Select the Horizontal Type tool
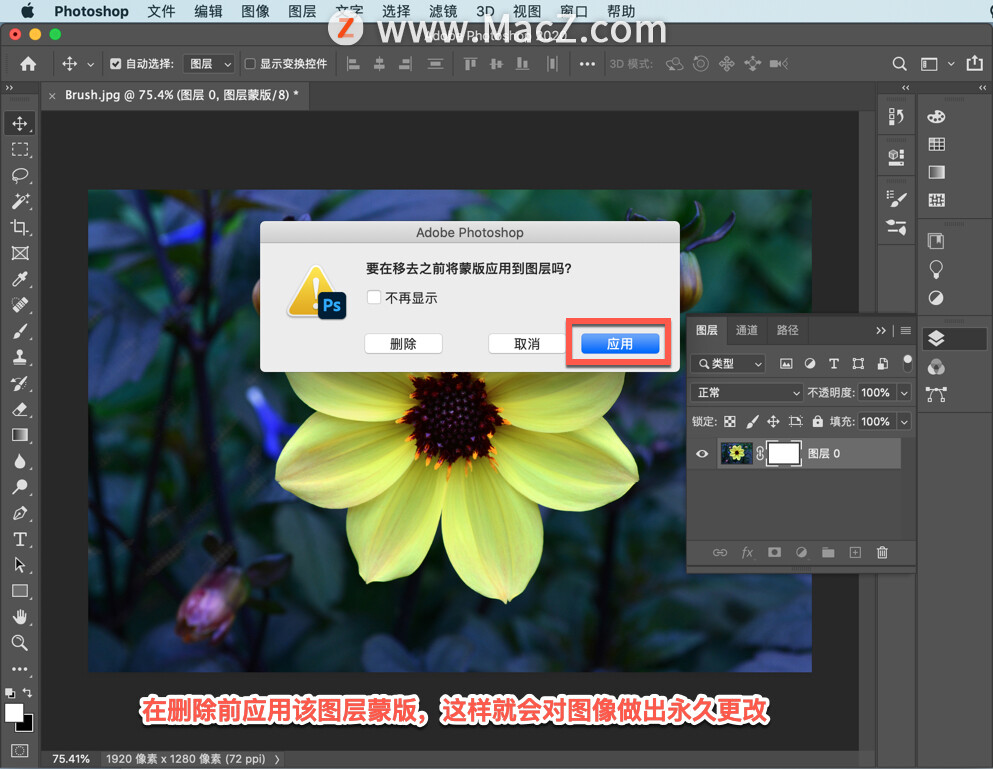The image size is (993, 769). (20, 539)
